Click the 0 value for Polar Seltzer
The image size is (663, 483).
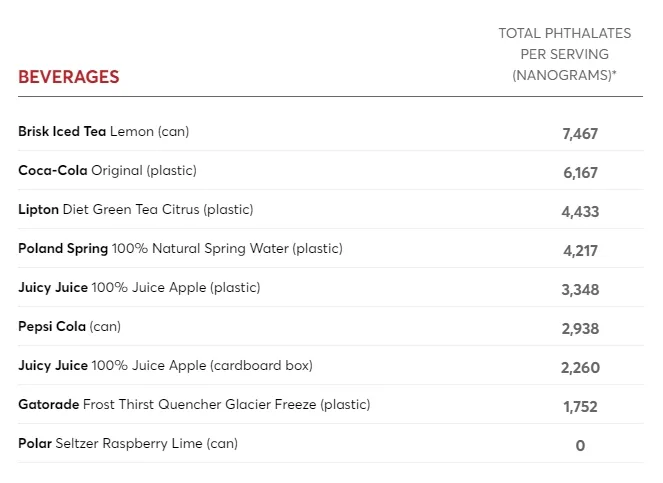[580, 445]
